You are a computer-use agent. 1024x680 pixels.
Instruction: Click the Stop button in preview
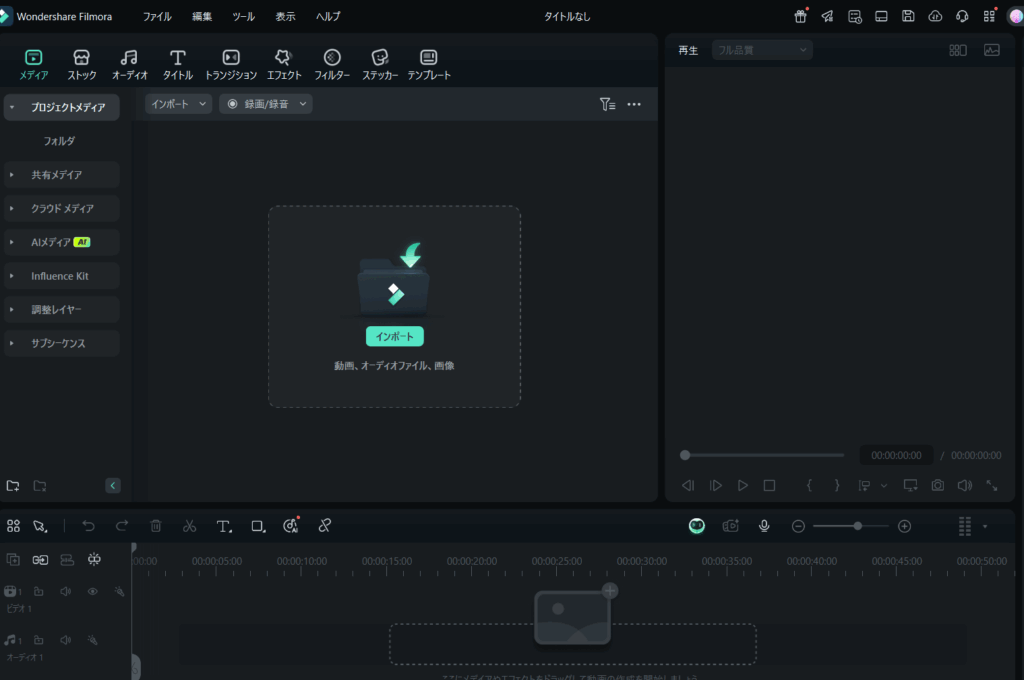[769, 485]
